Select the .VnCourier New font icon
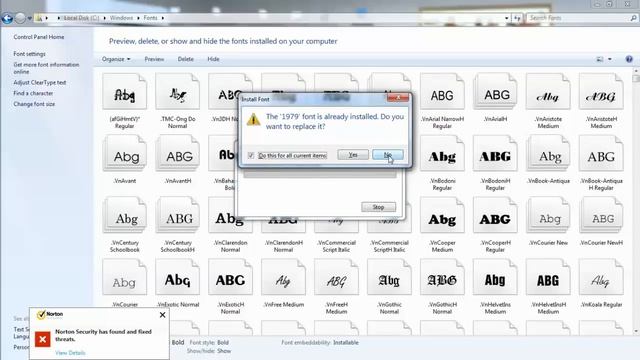Viewport: 640px width, 360px height. pos(548,216)
